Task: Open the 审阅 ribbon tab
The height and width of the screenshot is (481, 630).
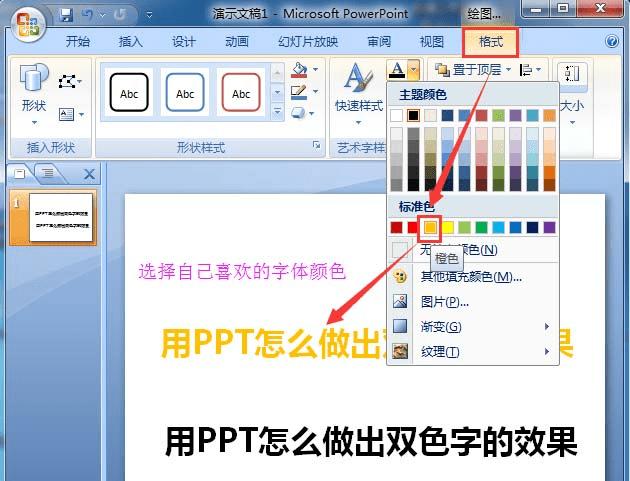Action: tap(379, 41)
